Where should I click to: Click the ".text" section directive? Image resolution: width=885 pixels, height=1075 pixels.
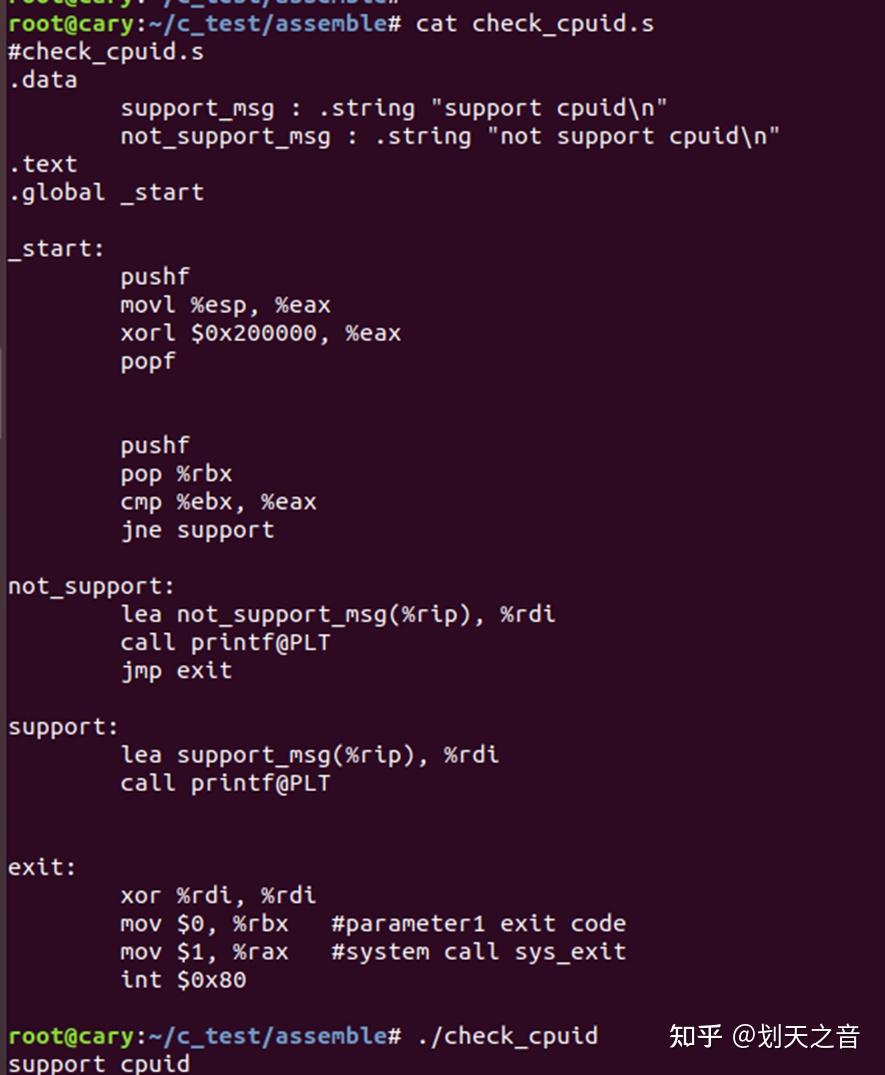tap(42, 164)
